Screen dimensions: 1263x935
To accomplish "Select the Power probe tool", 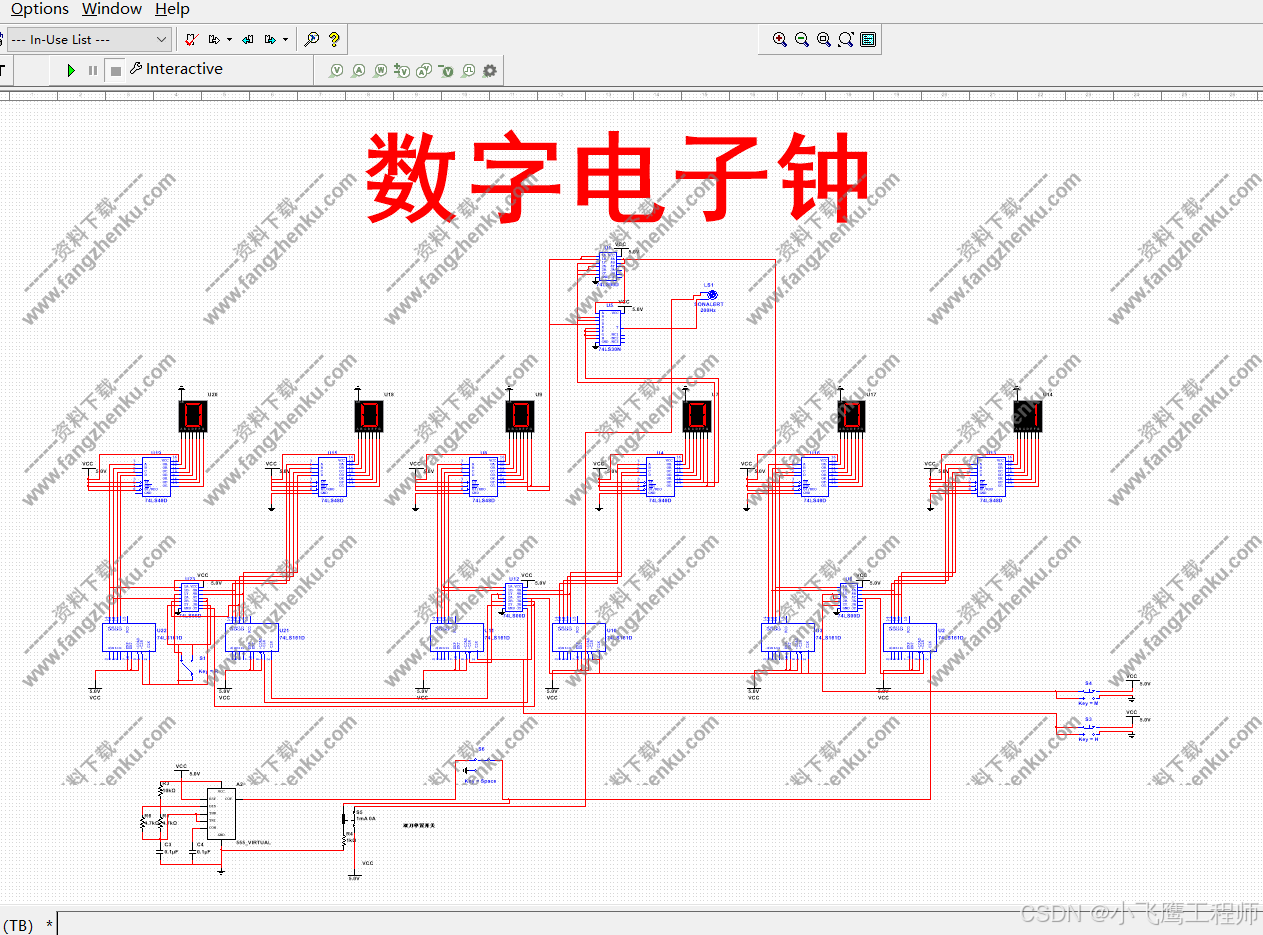I will coord(380,69).
